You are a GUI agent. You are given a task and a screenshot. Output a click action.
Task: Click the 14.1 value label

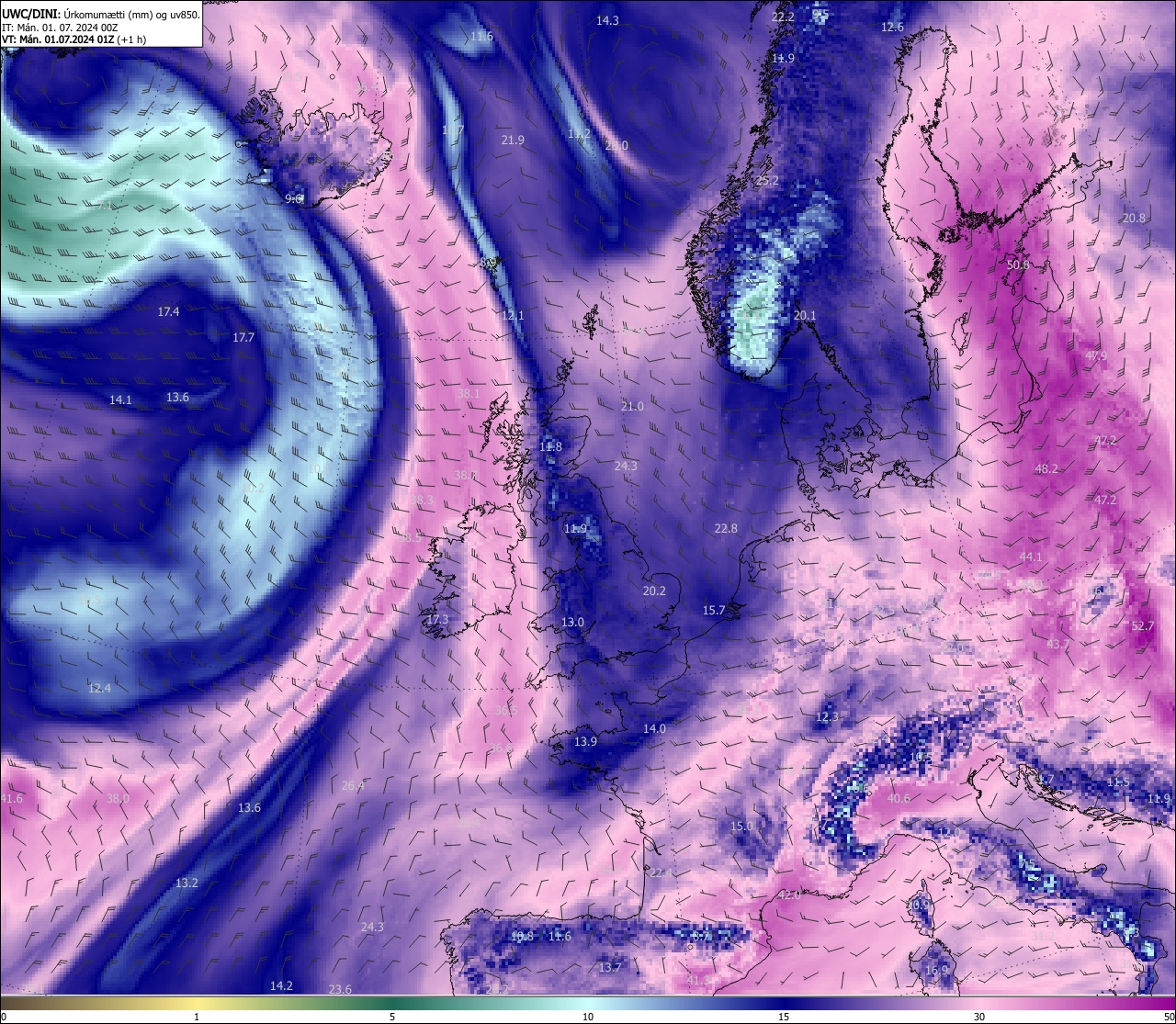[120, 400]
